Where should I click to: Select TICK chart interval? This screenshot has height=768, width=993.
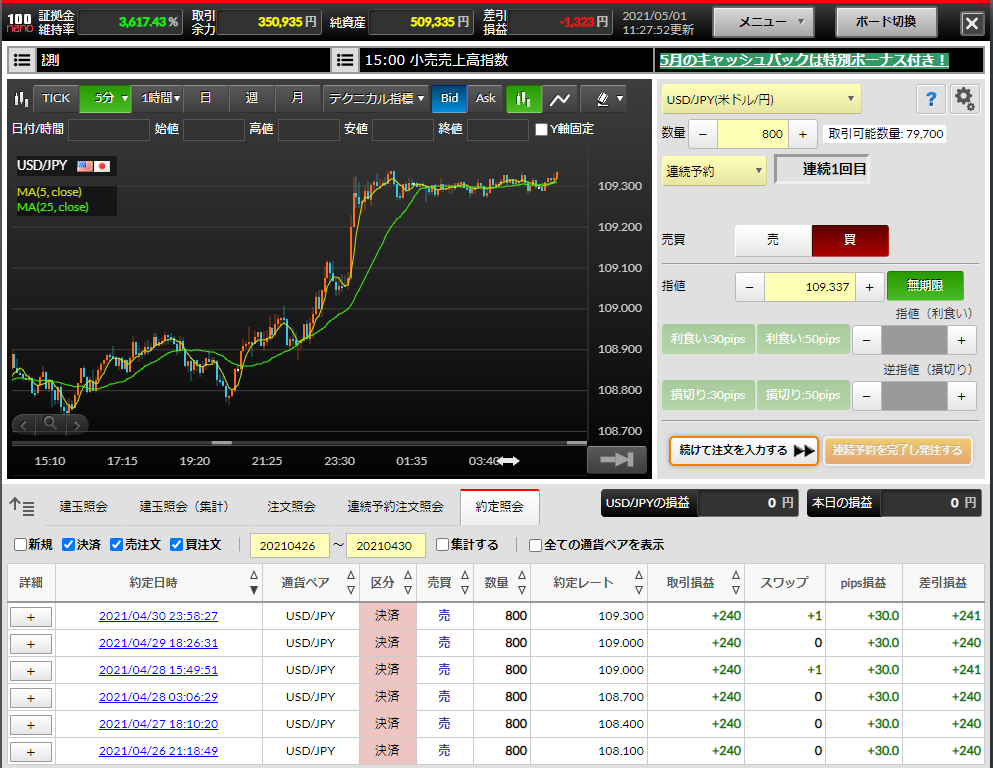pyautogui.click(x=56, y=99)
